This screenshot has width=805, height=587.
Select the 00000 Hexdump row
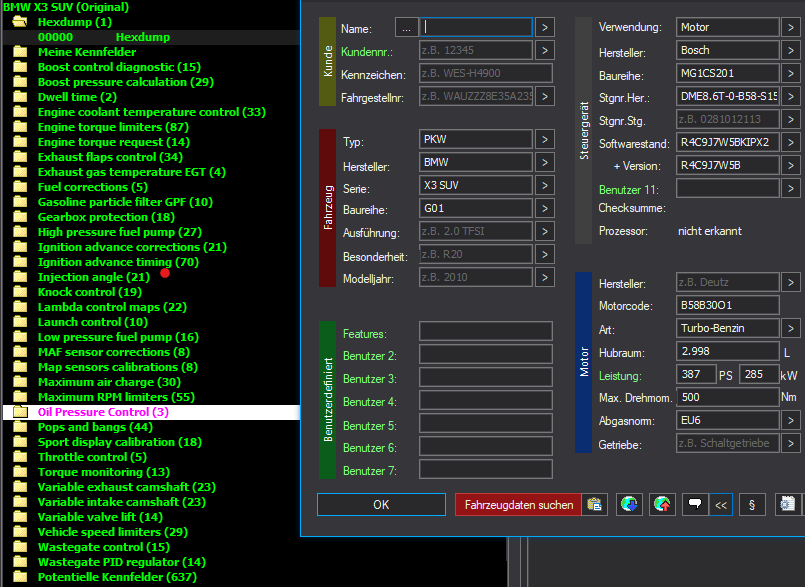151,37
